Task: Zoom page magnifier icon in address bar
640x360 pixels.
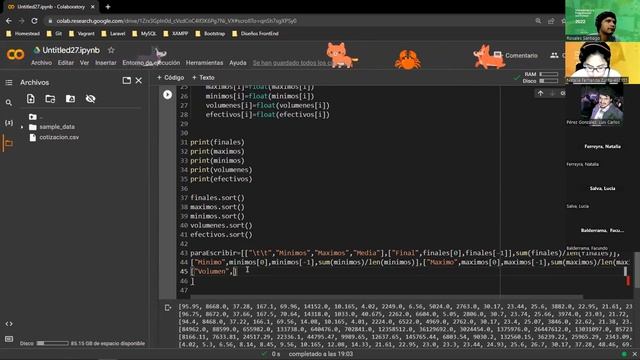Action: 538,21
